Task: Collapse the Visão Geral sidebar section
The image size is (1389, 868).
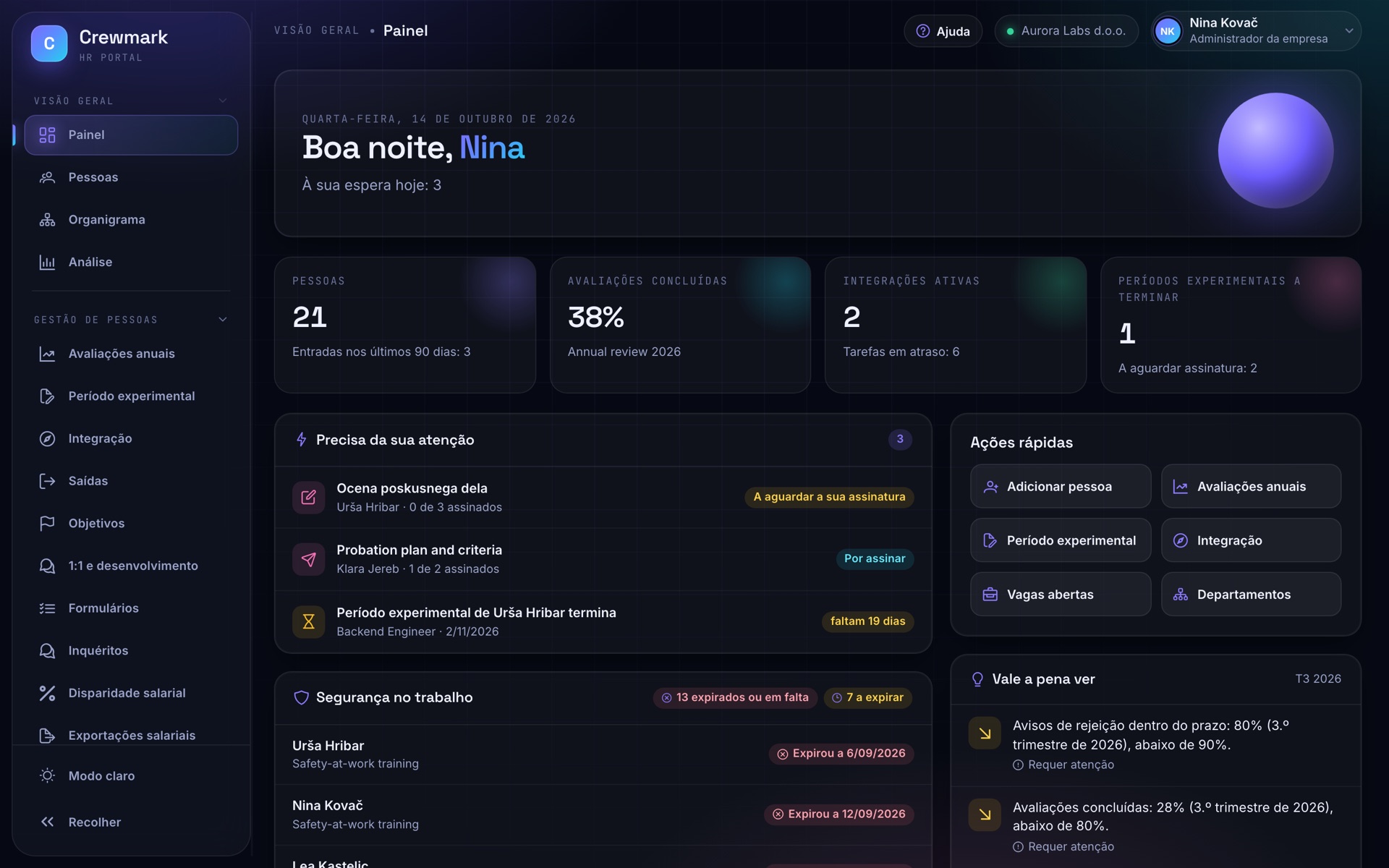Action: [223, 101]
